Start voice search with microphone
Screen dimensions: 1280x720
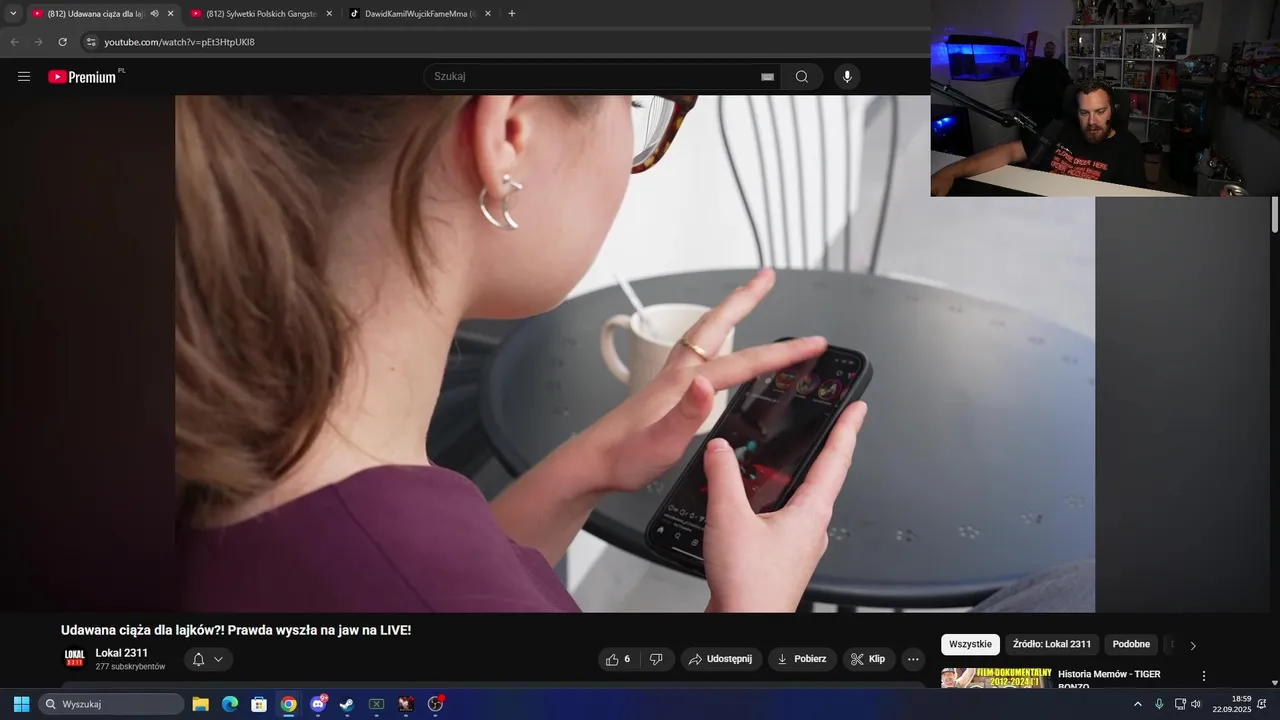click(847, 76)
